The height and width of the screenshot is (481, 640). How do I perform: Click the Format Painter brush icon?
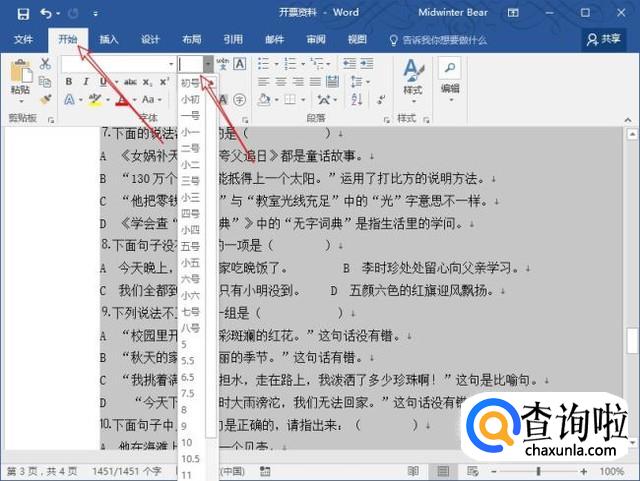click(x=45, y=100)
